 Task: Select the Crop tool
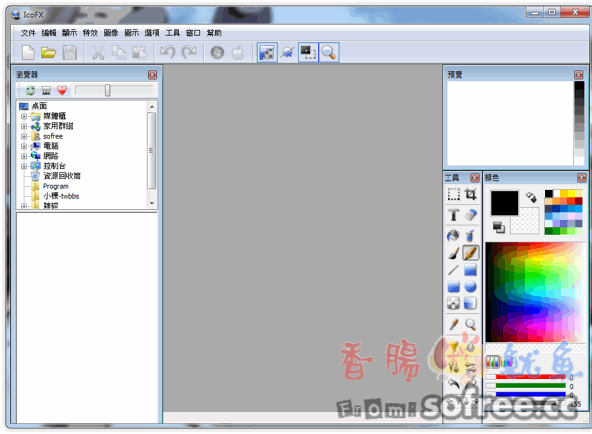[x=470, y=194]
